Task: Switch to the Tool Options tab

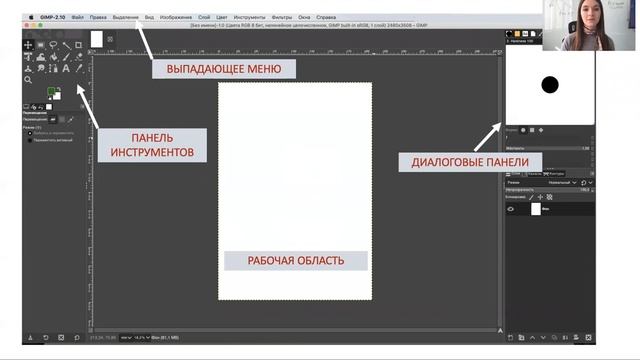Action: click(x=26, y=107)
